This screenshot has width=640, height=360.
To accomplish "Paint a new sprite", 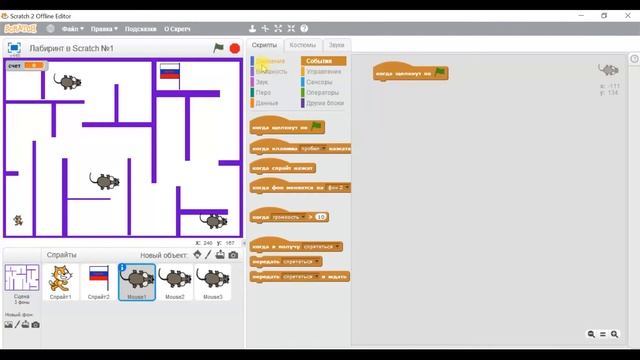I will pos(208,255).
